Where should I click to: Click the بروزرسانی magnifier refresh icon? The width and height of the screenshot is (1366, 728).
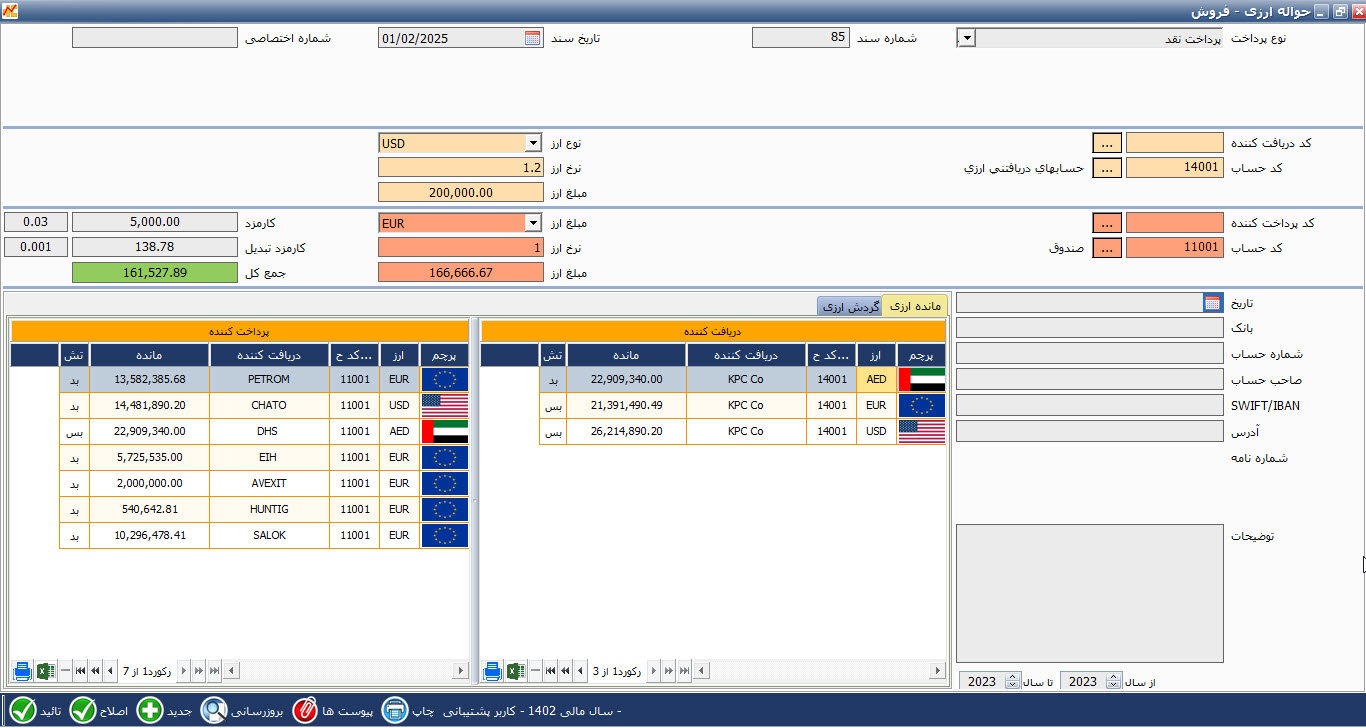(x=214, y=711)
